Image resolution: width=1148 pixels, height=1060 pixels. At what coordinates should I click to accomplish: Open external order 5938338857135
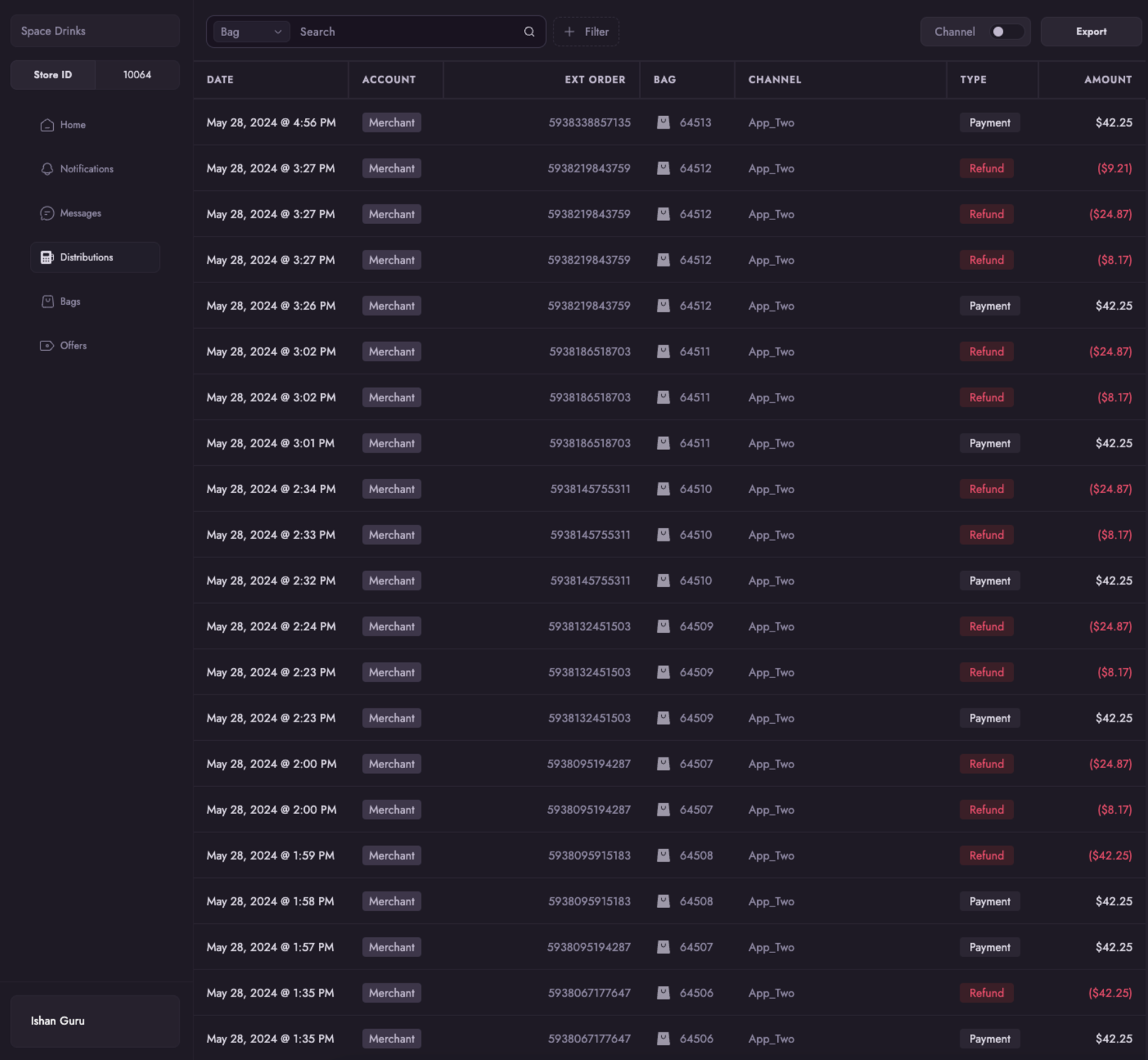589,123
